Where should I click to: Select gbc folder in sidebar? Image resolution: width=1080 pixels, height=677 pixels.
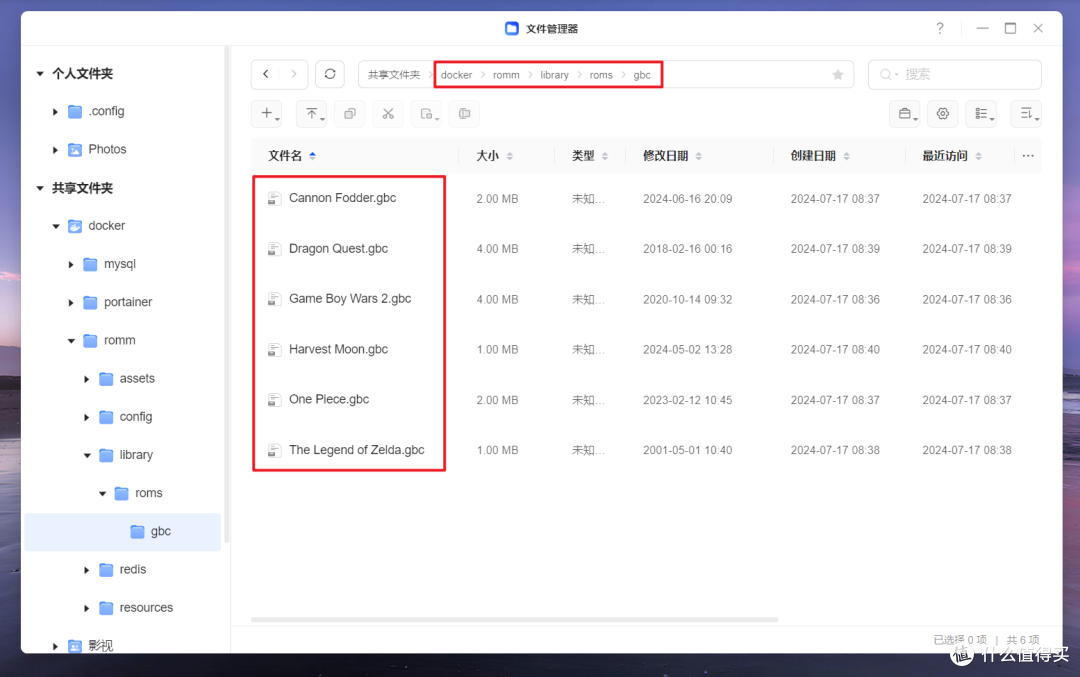123,532
